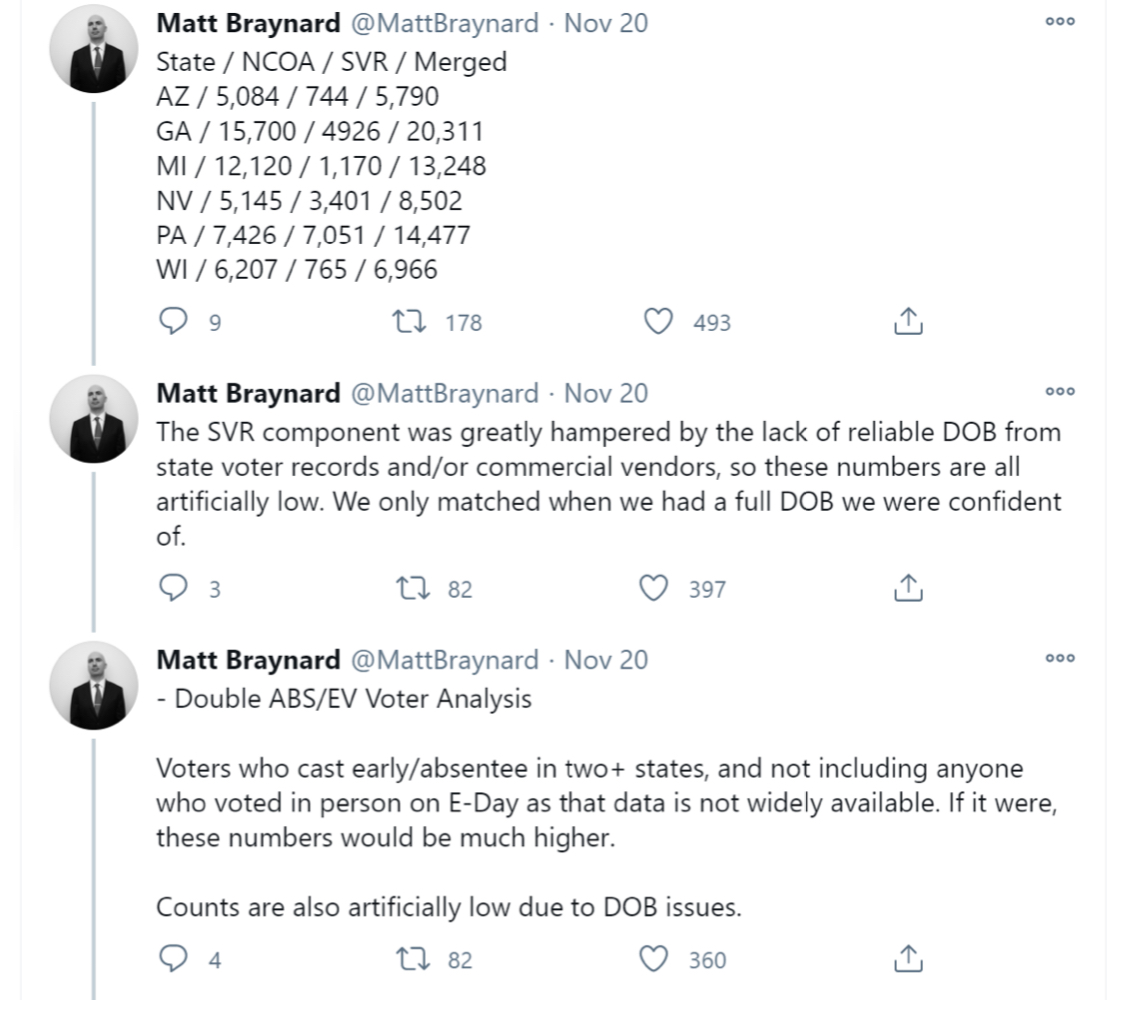Retweet the state table tweet with 178 retweets

(409, 321)
